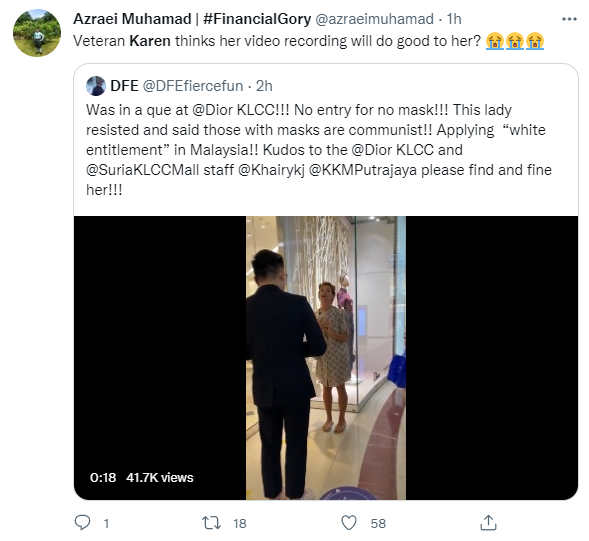The height and width of the screenshot is (541, 589).
Task: Click the 41.7K views counter
Action: (160, 478)
